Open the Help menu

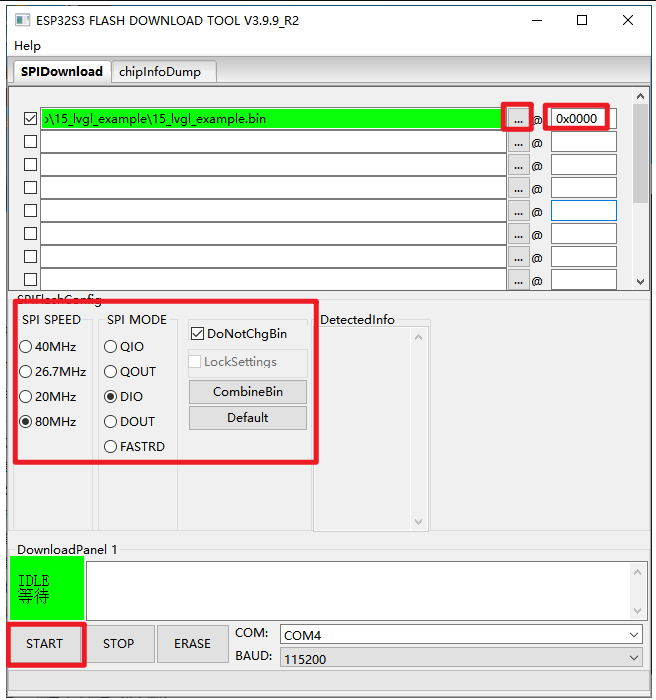tap(28, 46)
